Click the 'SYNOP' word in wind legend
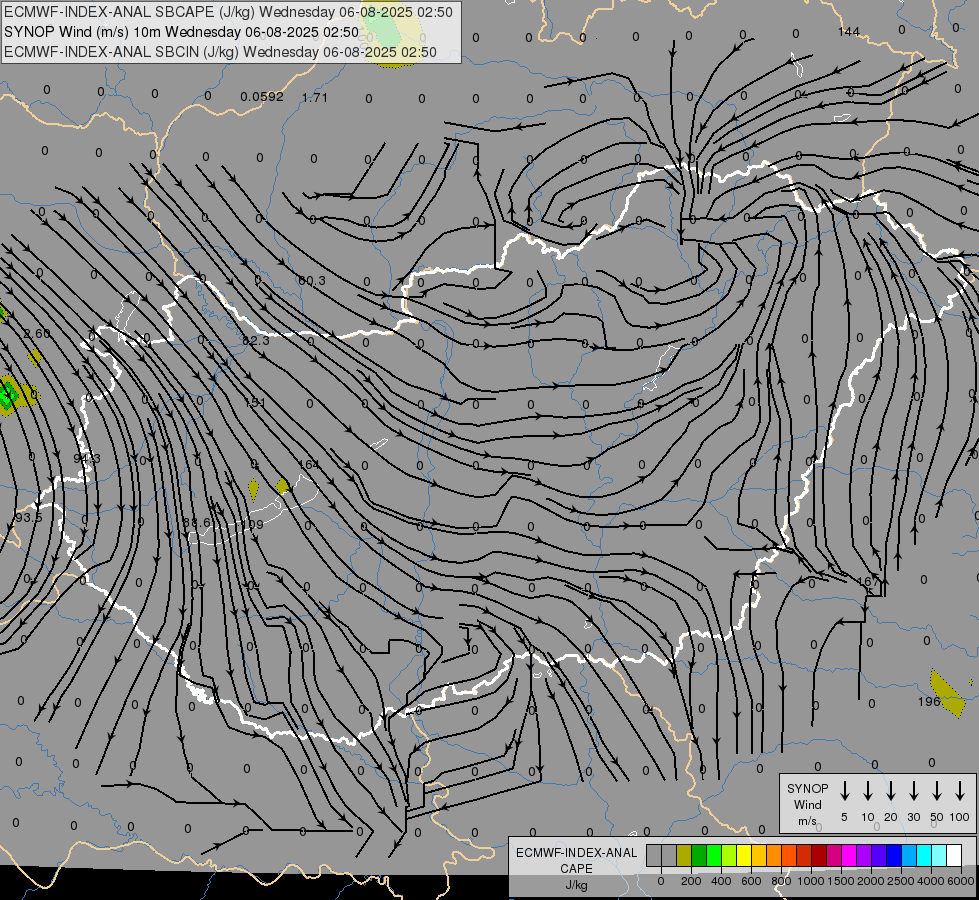Screen dimensions: 979x900 click(x=807, y=788)
